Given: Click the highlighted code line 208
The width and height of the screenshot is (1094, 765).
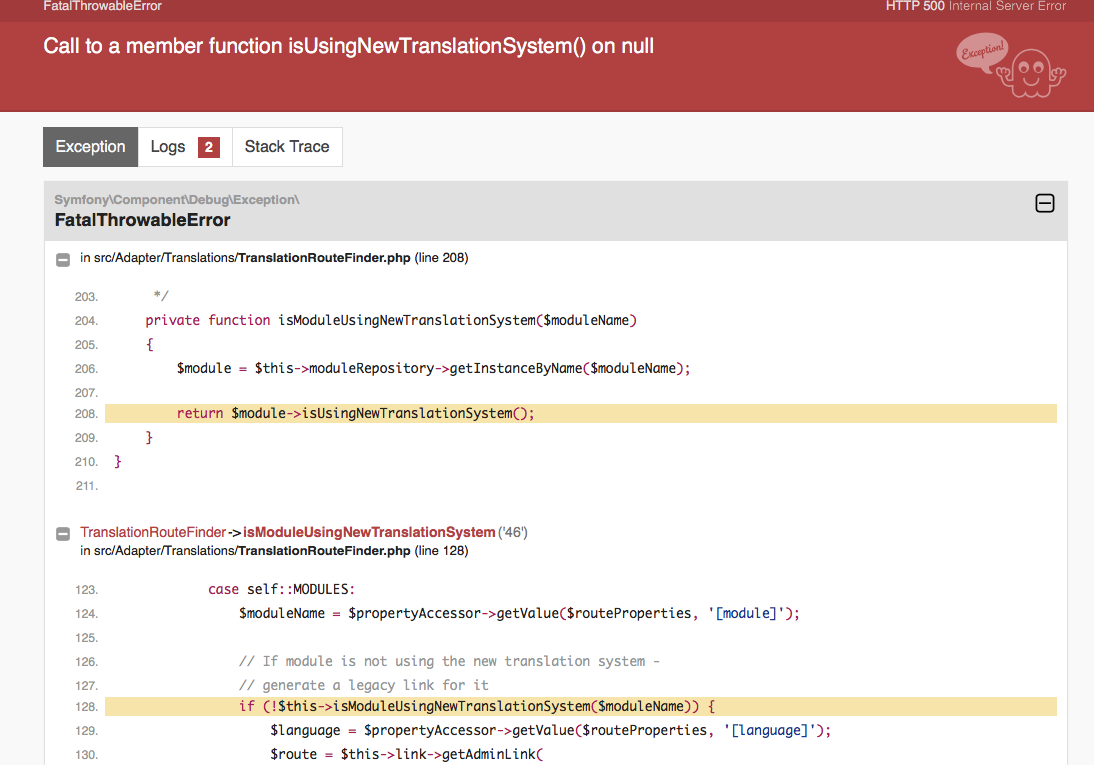Looking at the screenshot, I should point(580,413).
